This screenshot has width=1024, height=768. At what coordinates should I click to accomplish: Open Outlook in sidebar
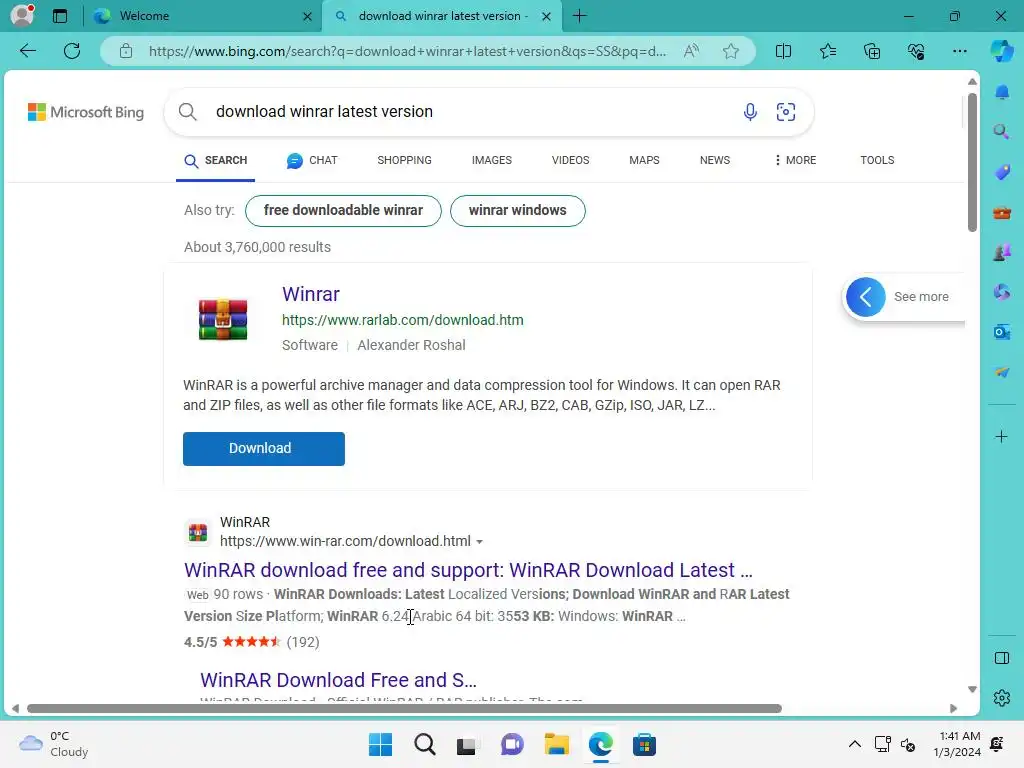pos(1002,332)
